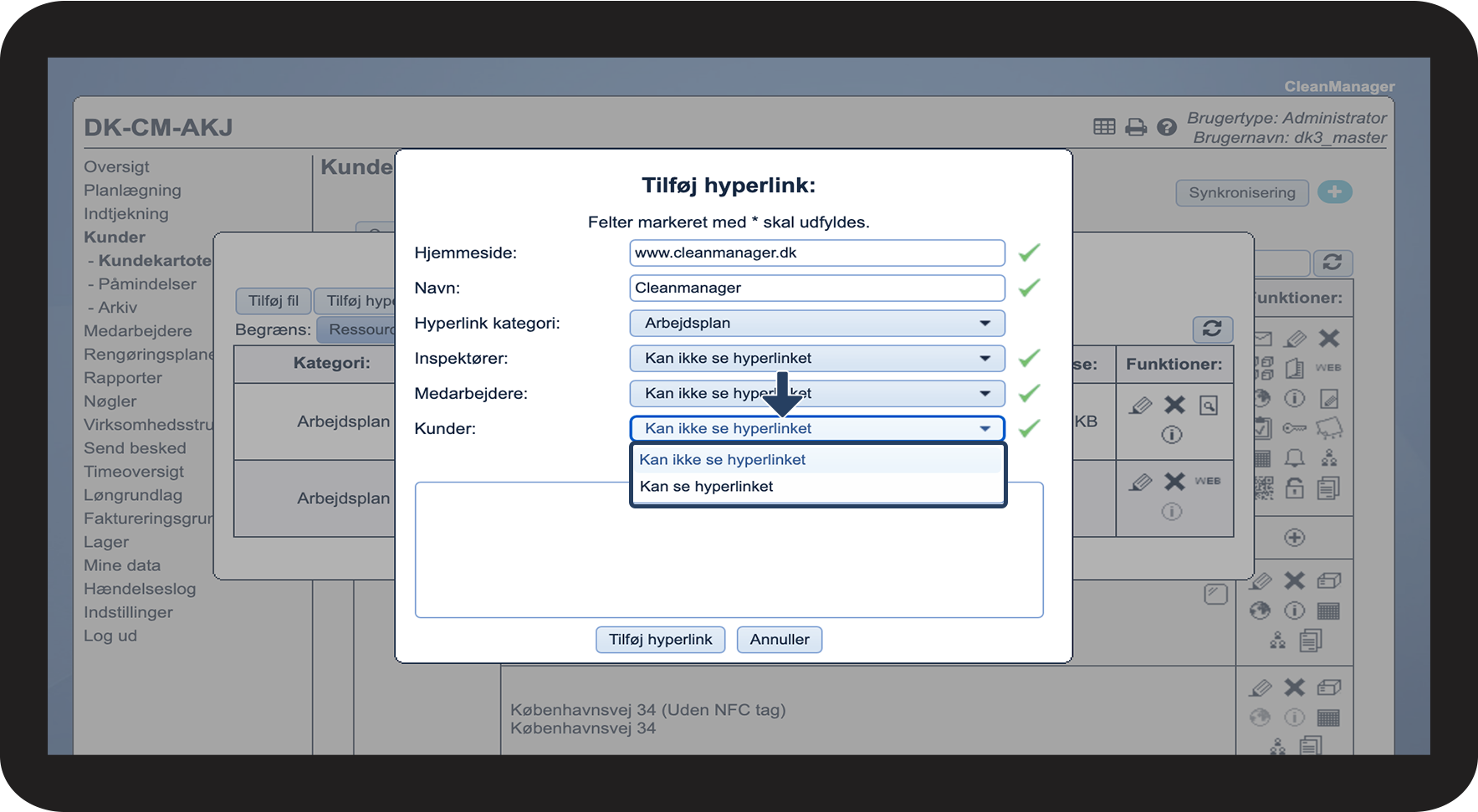Open the table grid view icon in header
The height and width of the screenshot is (812, 1478).
click(x=1104, y=127)
